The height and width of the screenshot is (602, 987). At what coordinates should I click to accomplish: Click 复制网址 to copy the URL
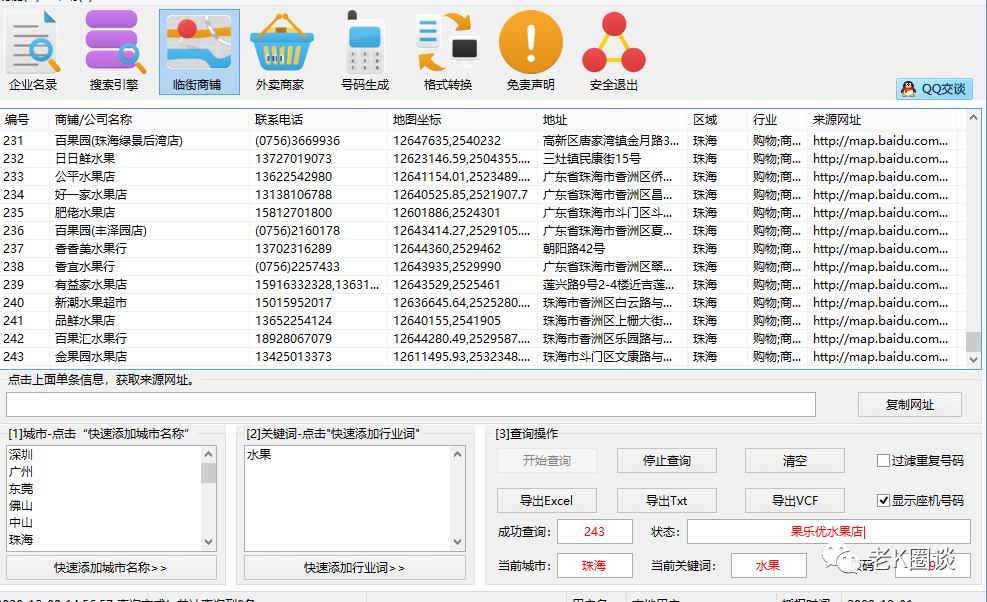pos(909,404)
